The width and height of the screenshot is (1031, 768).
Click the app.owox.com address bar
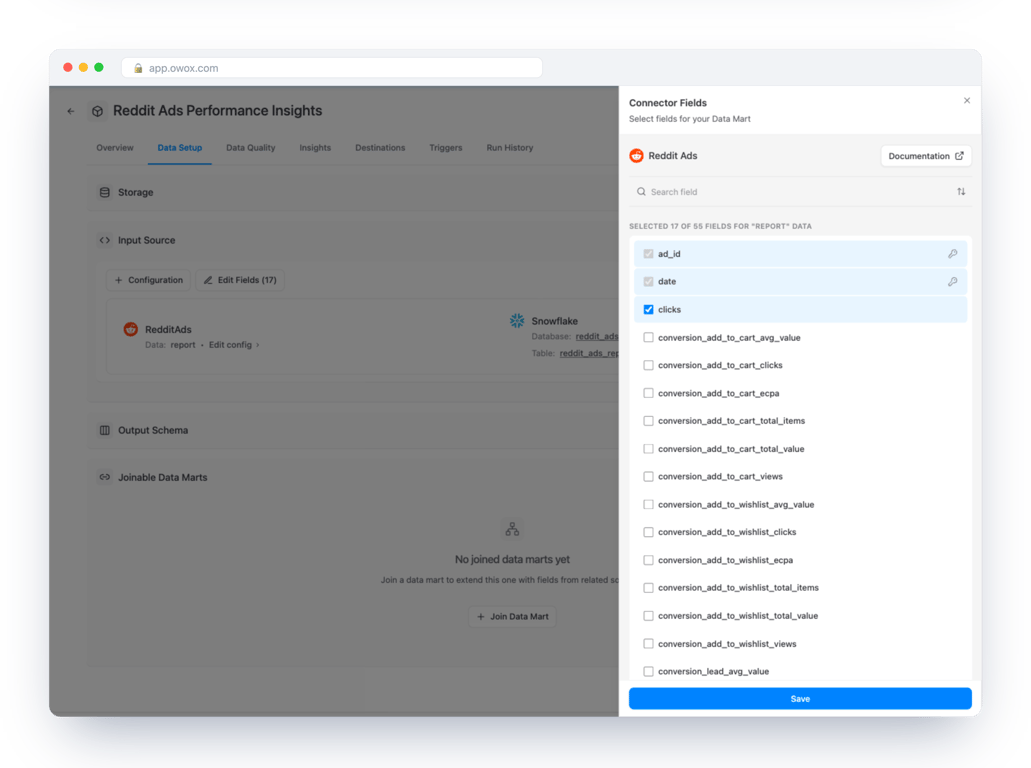point(332,68)
